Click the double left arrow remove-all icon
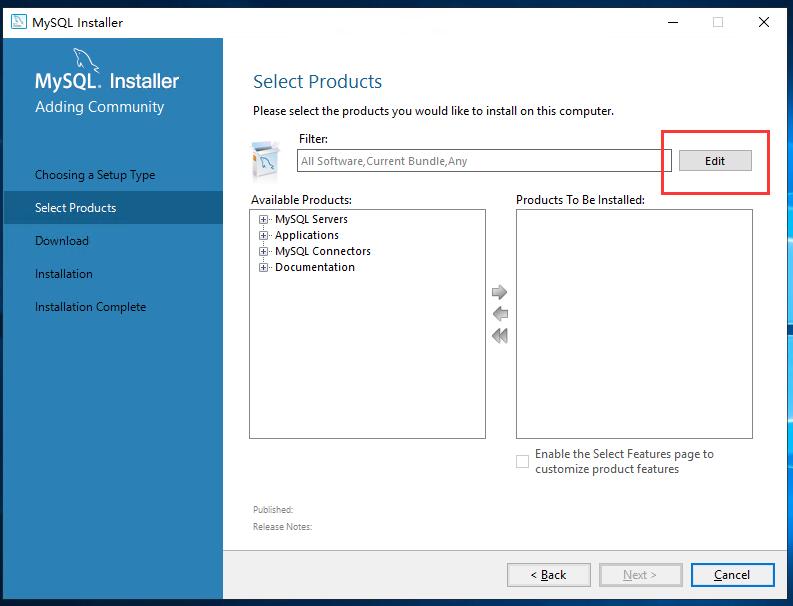The height and width of the screenshot is (606, 793). (x=500, y=336)
